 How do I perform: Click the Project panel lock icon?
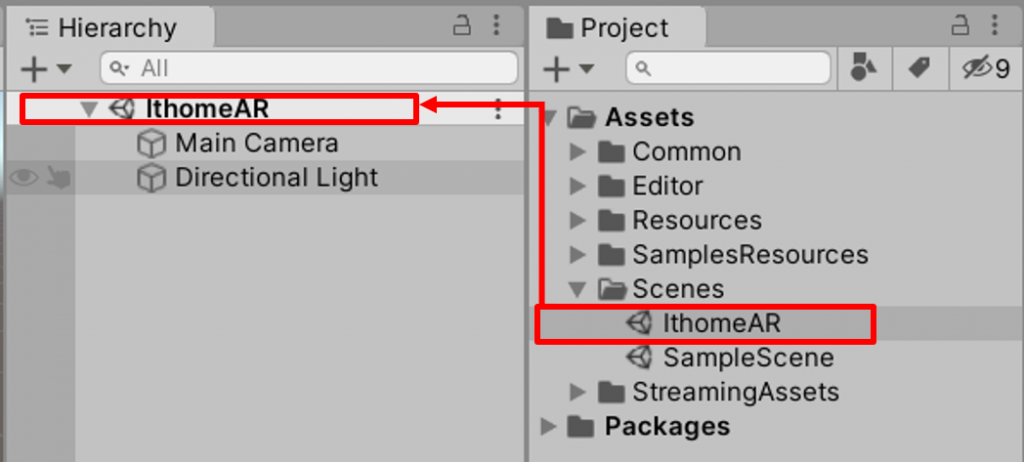pos(960,25)
